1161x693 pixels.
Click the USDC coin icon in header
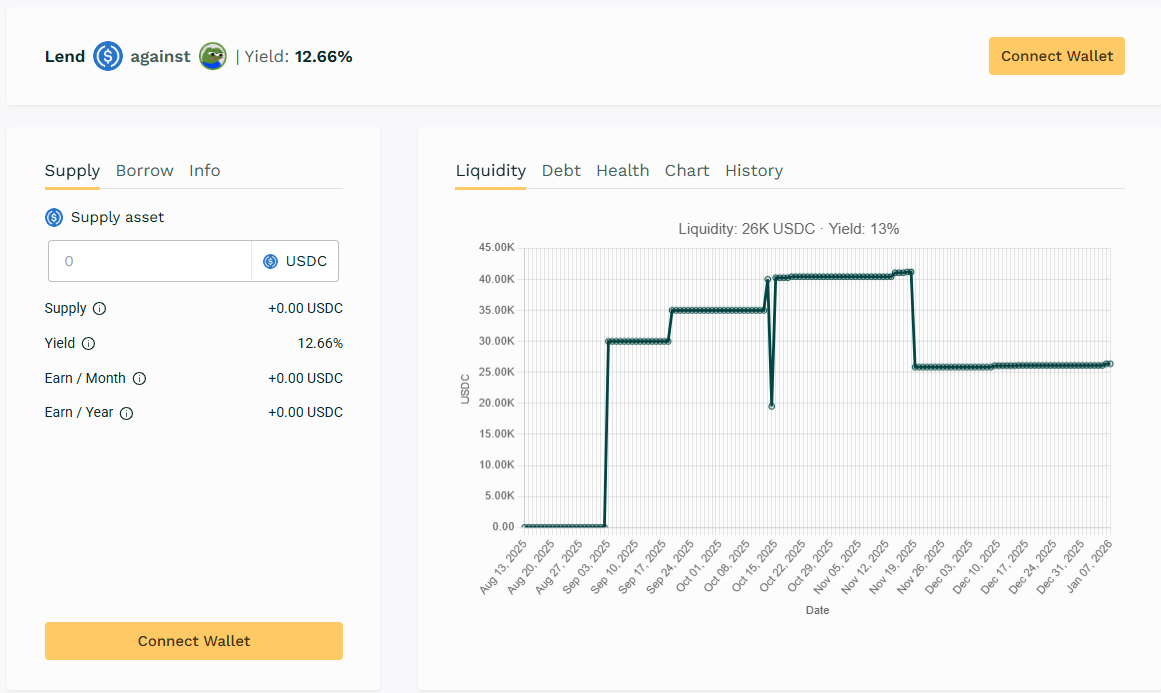pos(108,56)
